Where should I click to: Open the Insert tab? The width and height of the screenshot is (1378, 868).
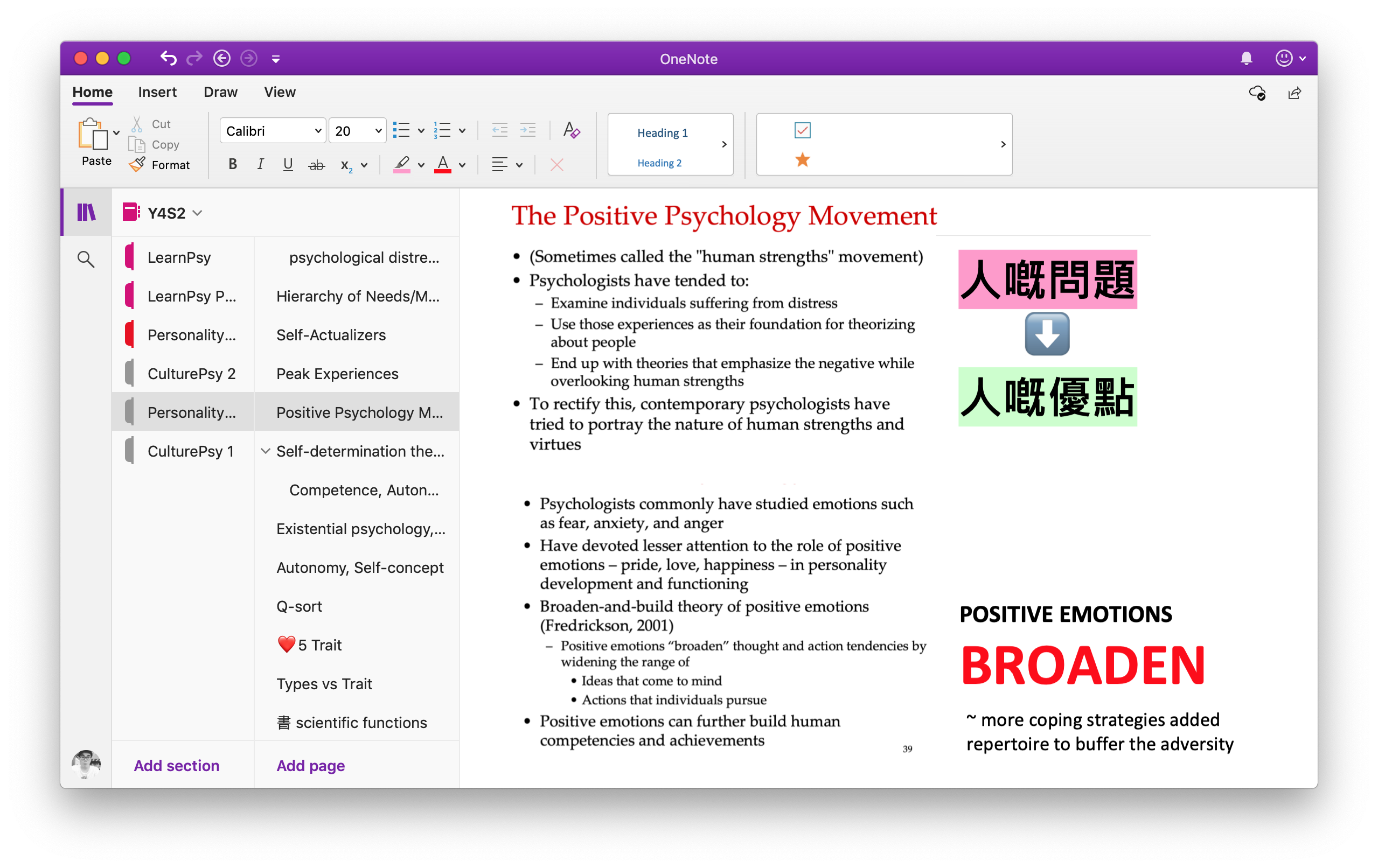(157, 92)
